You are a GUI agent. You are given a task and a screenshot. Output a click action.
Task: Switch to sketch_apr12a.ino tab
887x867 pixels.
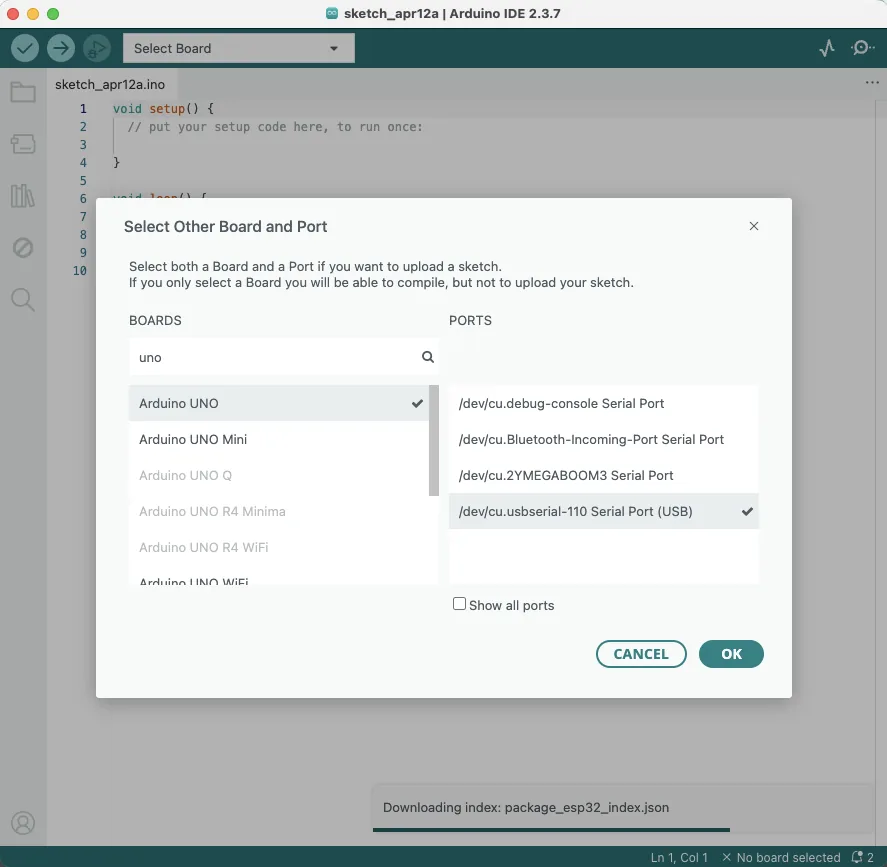pos(110,84)
